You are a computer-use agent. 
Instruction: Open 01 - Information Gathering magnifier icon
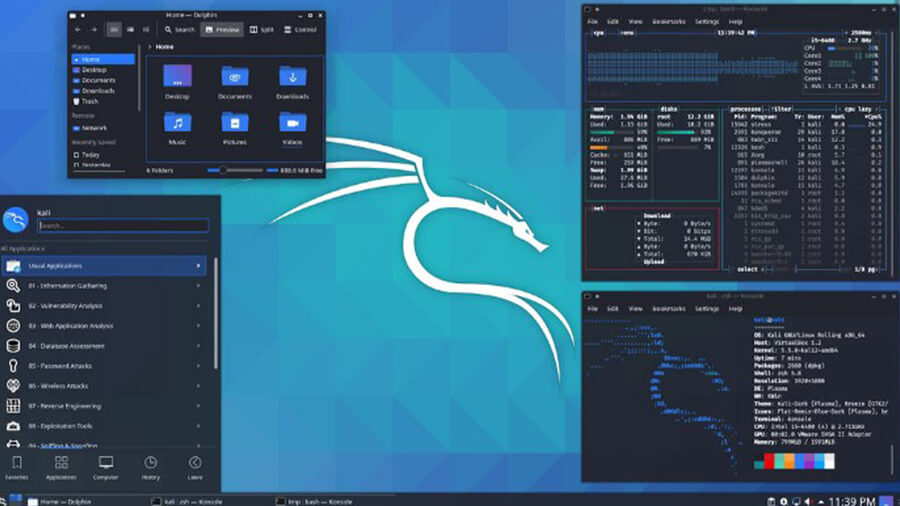coord(13,286)
